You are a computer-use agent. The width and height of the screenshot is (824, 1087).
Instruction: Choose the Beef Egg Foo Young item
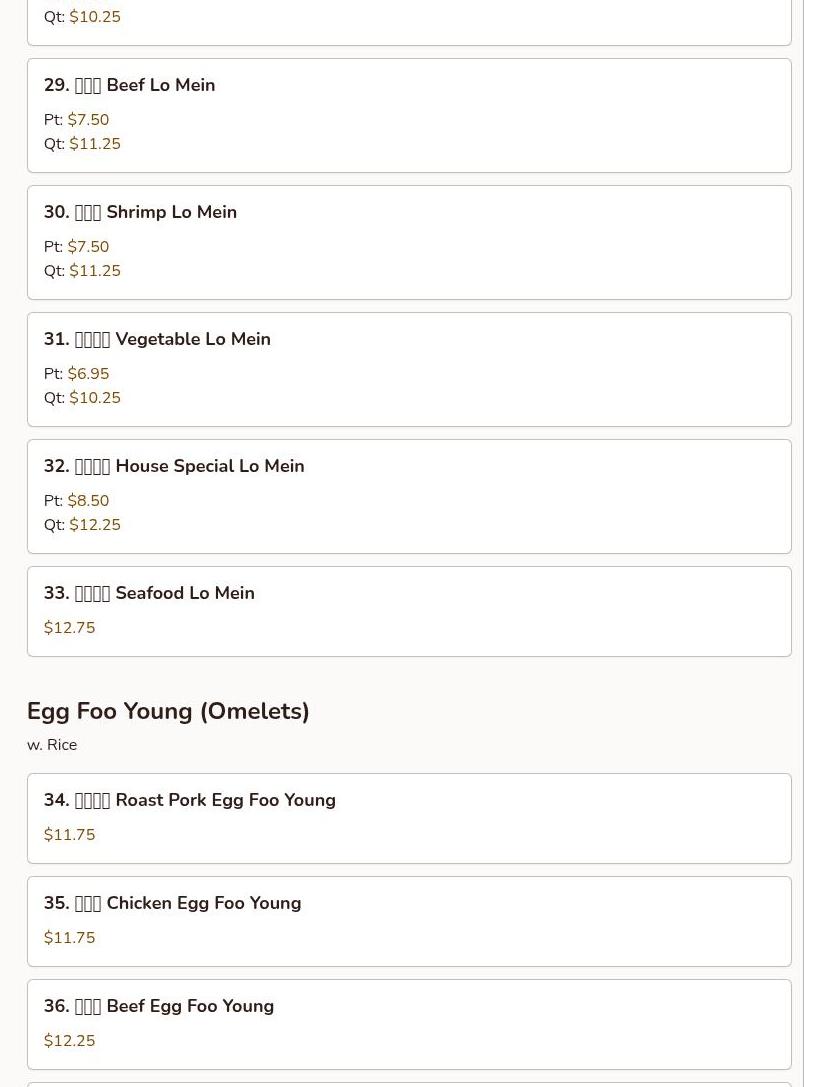(x=159, y=1006)
